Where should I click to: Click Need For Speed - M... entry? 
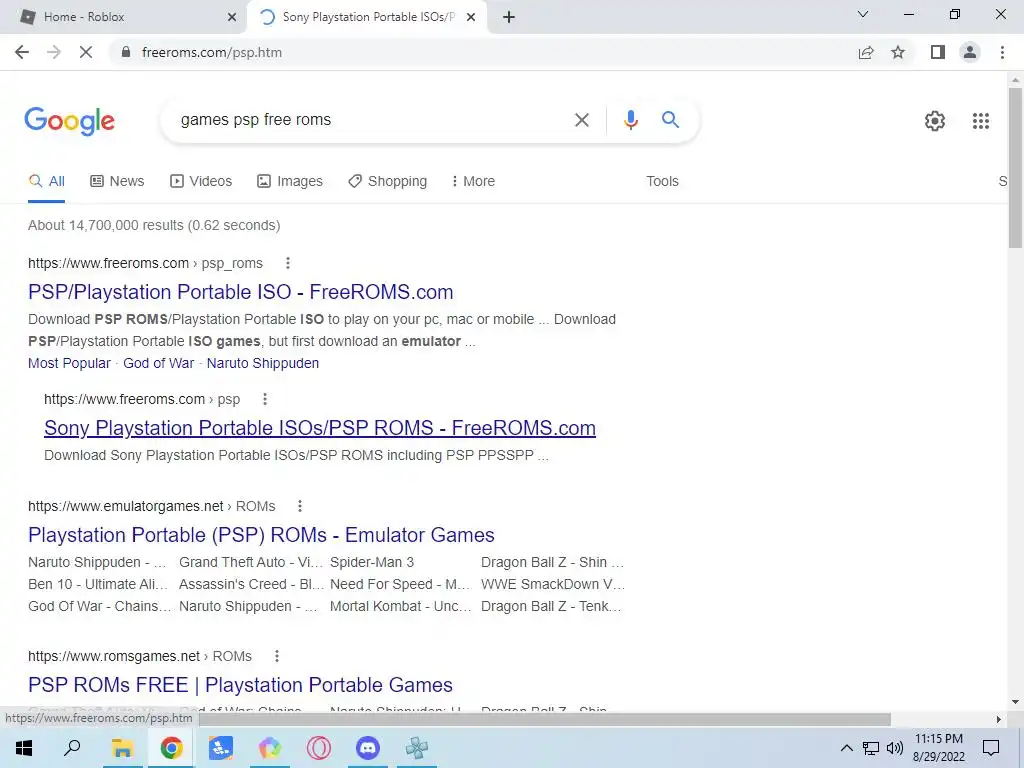click(400, 584)
